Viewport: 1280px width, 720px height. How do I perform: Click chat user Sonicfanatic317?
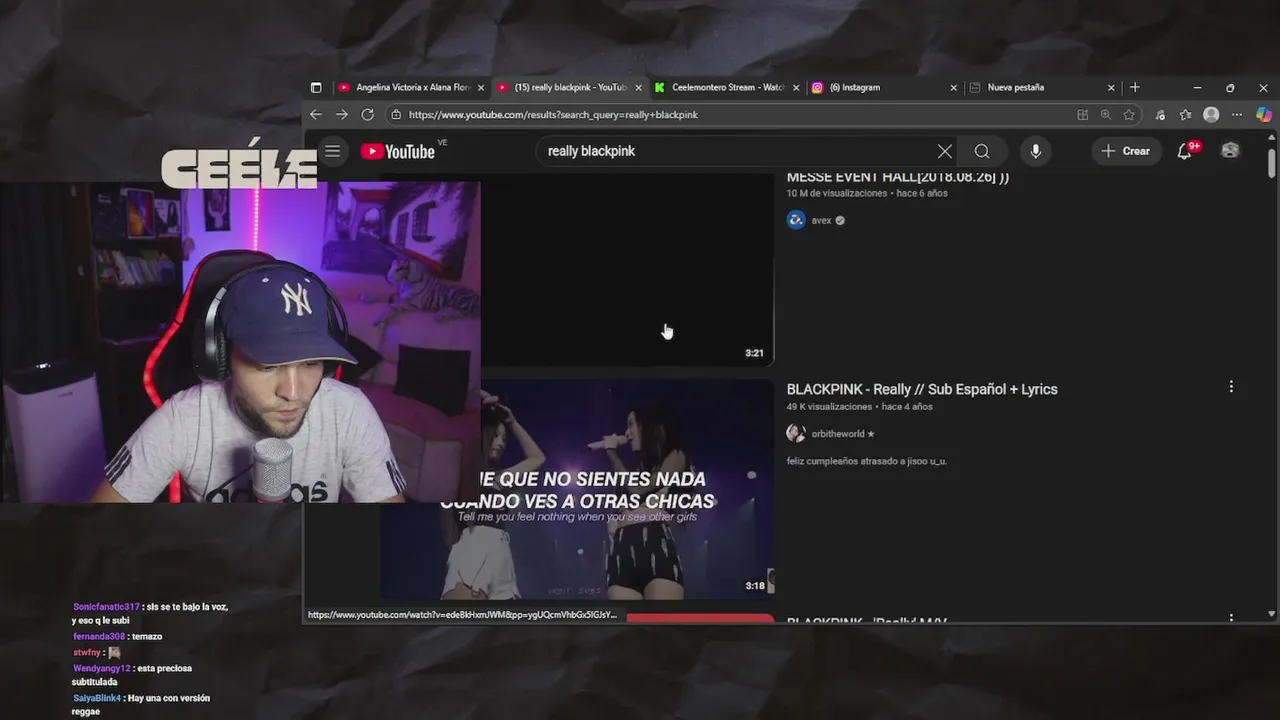pos(106,607)
